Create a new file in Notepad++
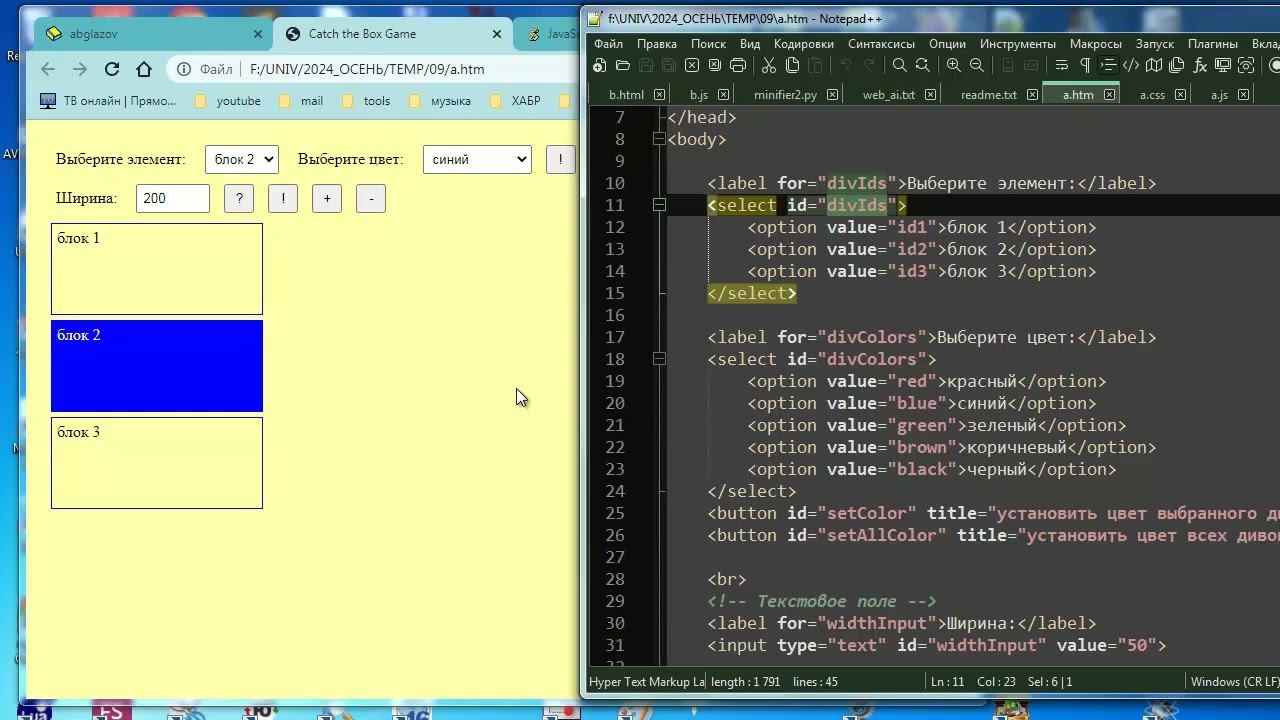The height and width of the screenshot is (720, 1280). [600, 65]
